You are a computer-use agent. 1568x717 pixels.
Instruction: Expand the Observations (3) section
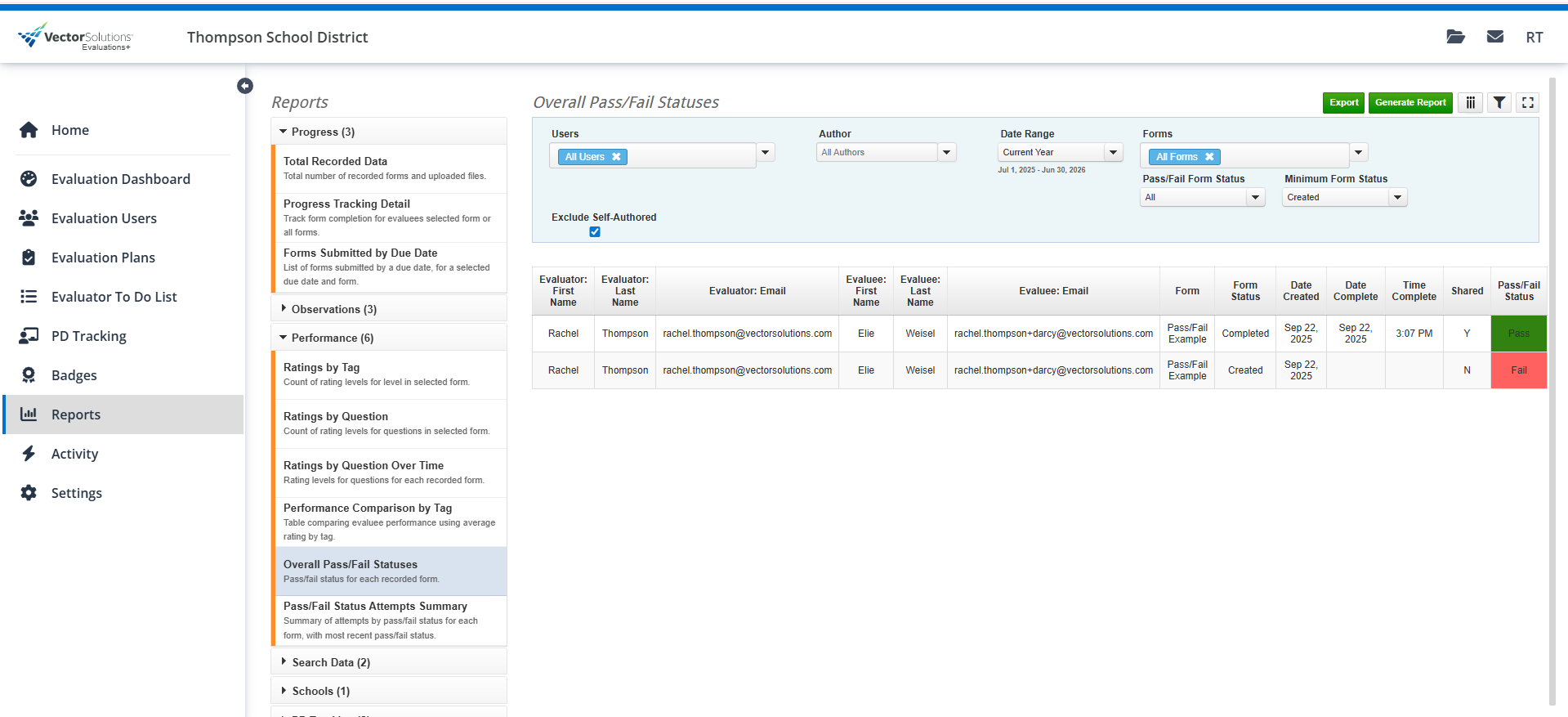(389, 309)
